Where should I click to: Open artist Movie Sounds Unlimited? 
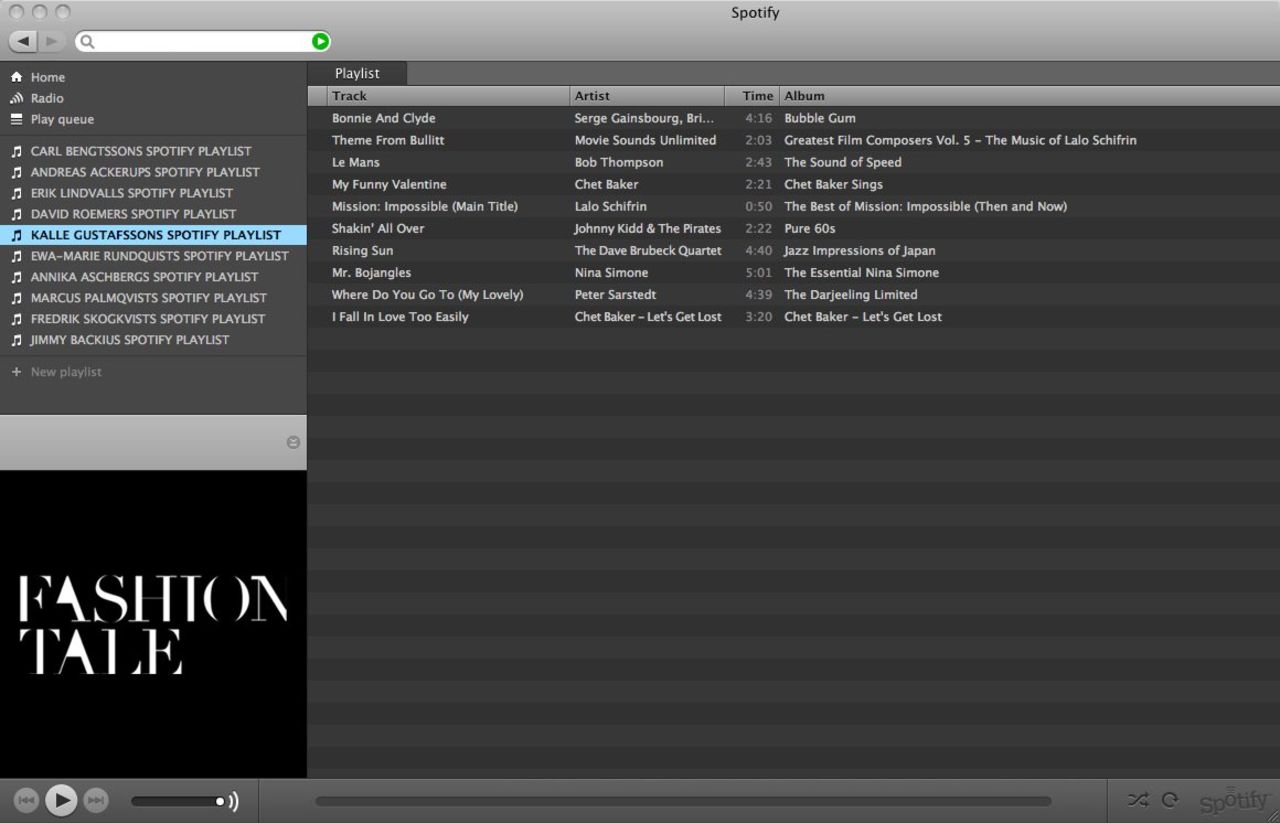[645, 140]
